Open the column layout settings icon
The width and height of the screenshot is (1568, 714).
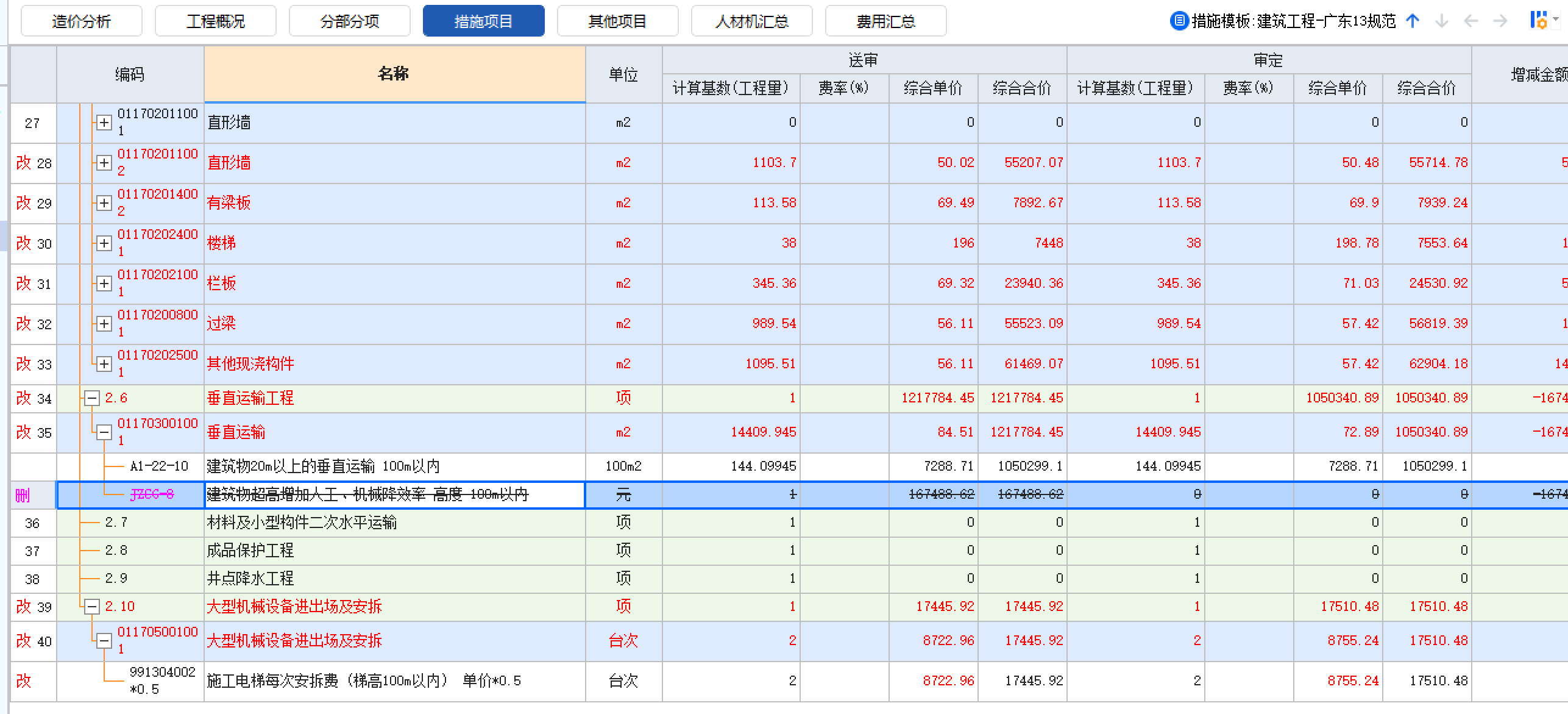[1541, 20]
